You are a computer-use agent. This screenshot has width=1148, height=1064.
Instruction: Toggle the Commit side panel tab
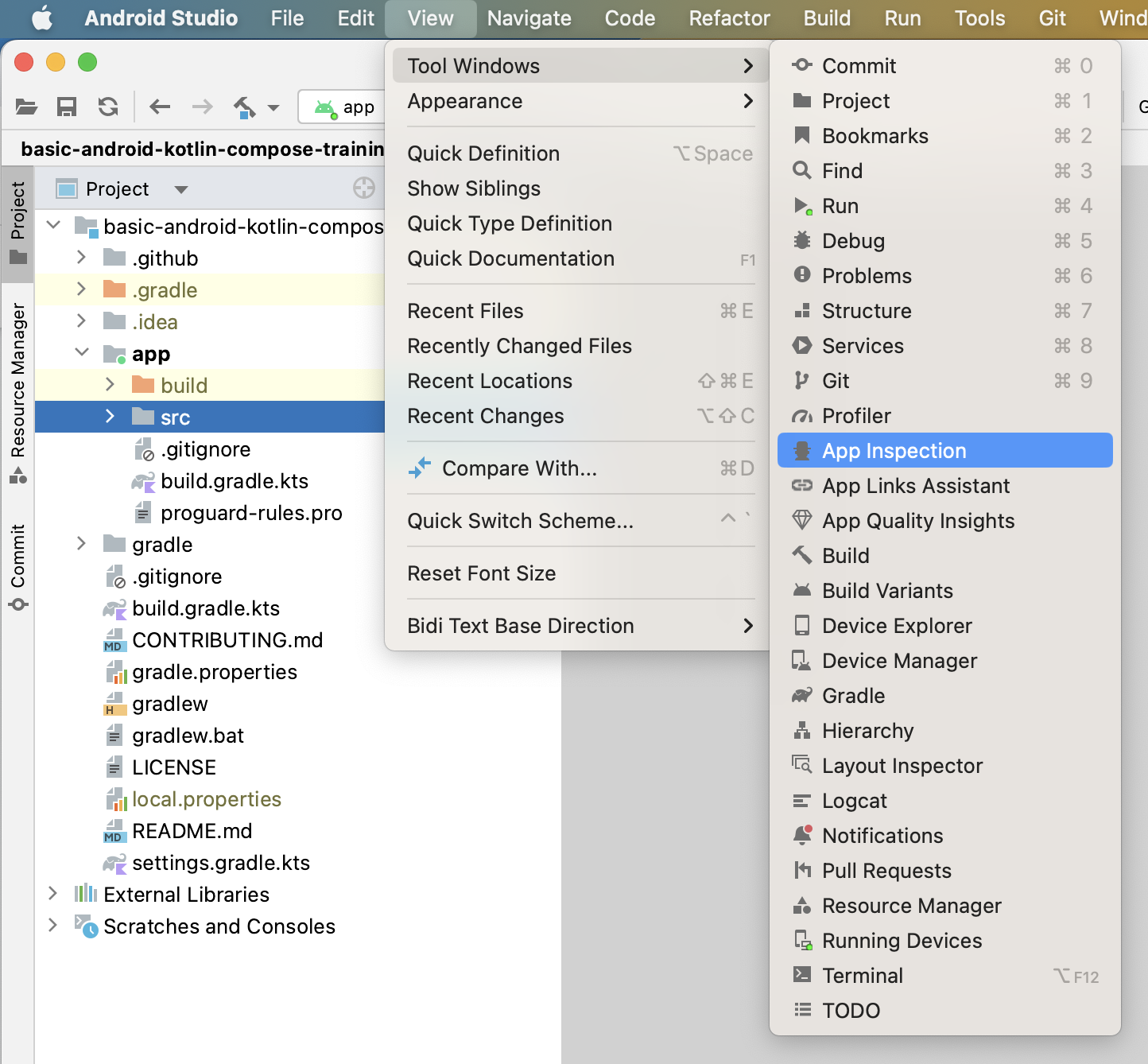point(17,566)
